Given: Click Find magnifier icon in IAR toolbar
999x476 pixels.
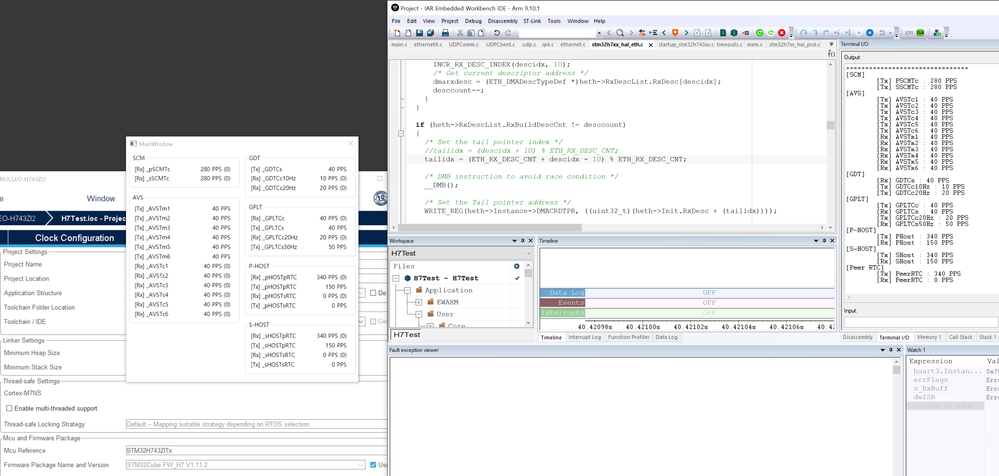Looking at the screenshot, I should coord(620,32).
